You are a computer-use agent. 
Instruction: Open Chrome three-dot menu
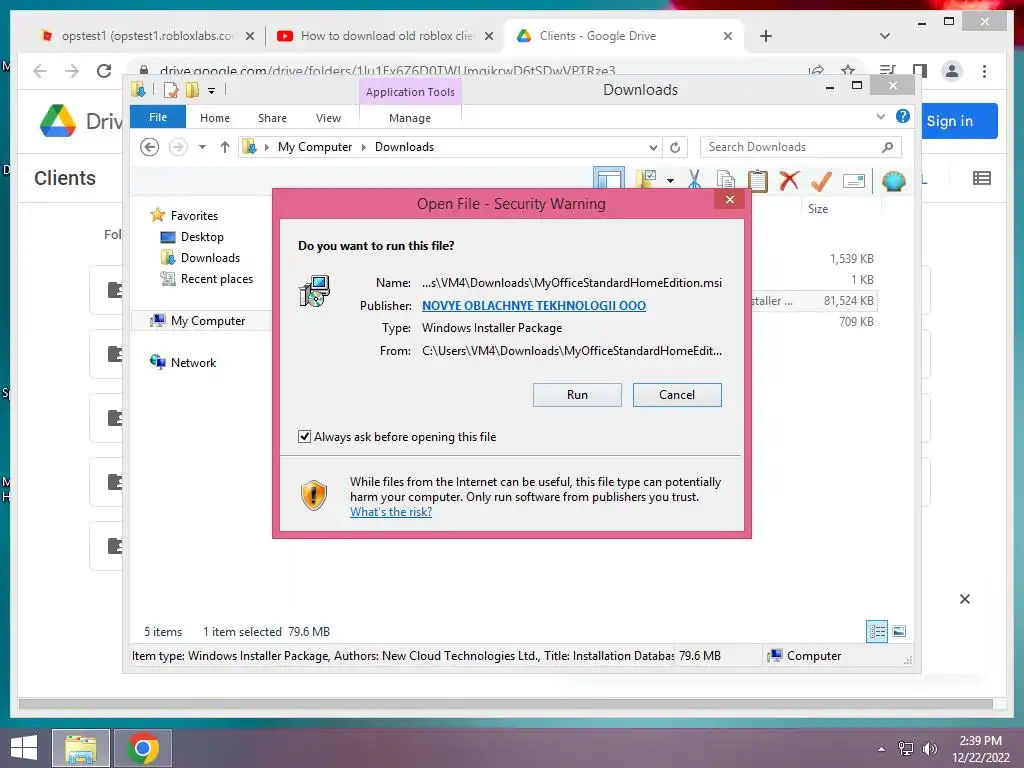point(984,71)
